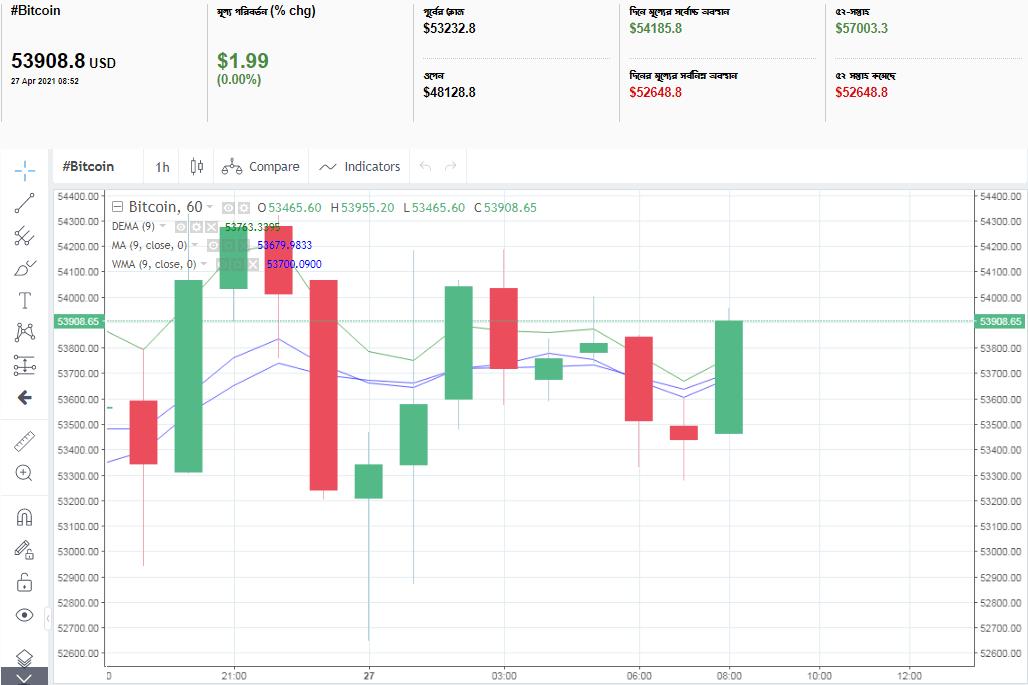Activate the zoom in magnifier tool

click(x=25, y=473)
